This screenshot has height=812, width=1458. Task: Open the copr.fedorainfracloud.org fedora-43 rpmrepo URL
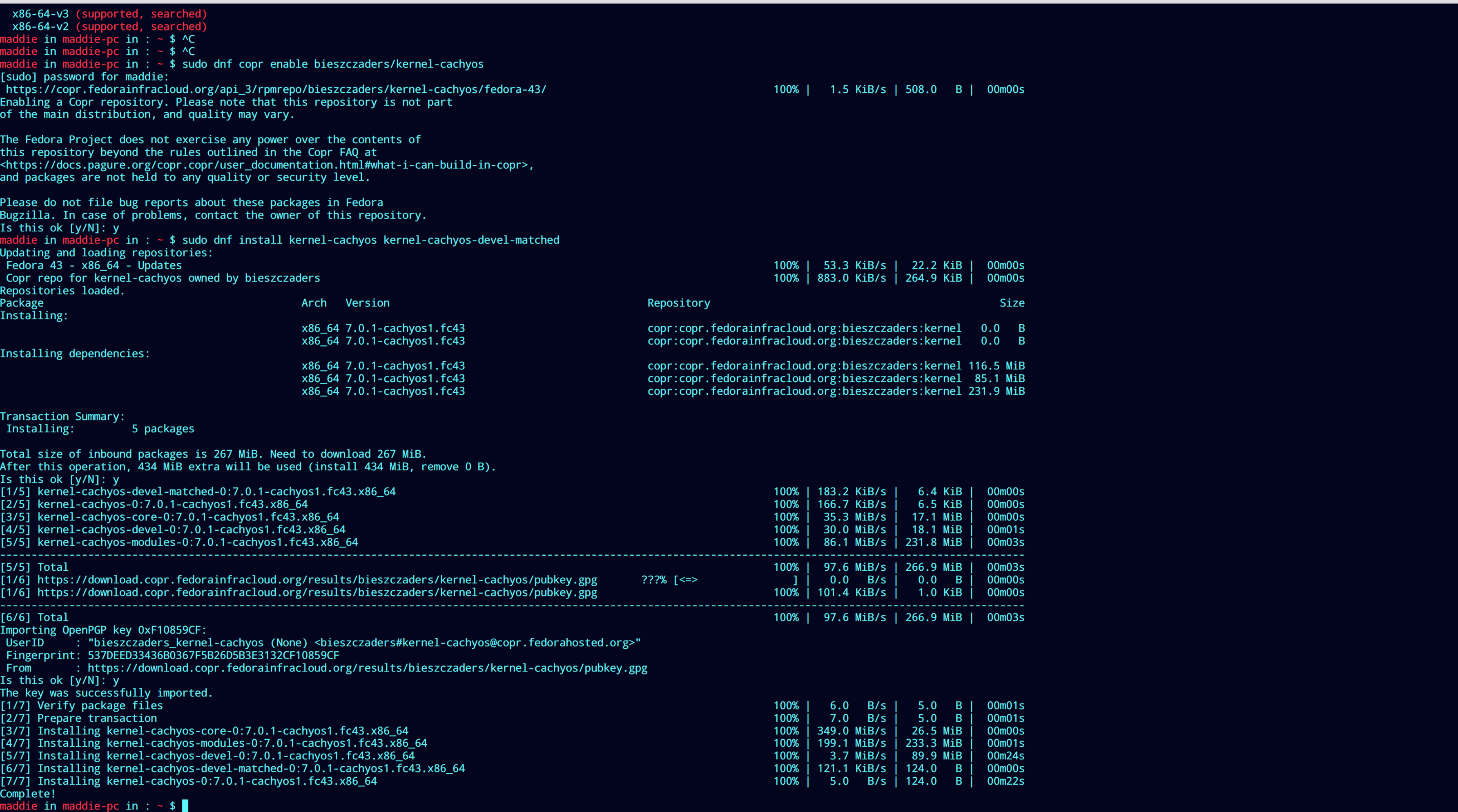pyautogui.click(x=276, y=89)
